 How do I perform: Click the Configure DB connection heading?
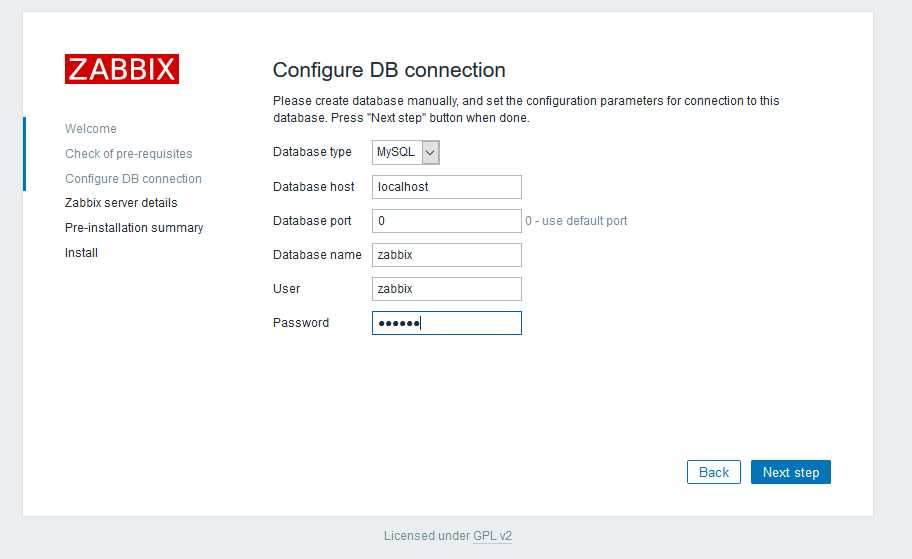click(389, 70)
